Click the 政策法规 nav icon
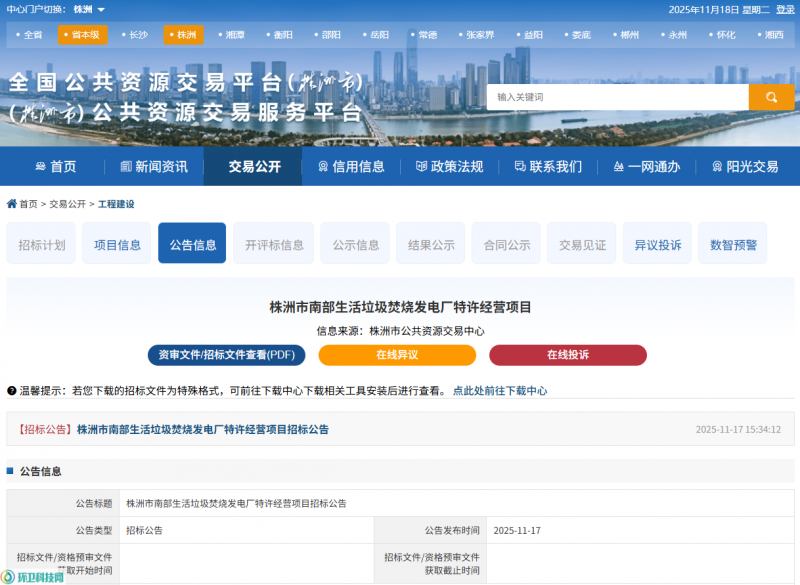Viewport: 800px width, 585px height. click(421, 167)
